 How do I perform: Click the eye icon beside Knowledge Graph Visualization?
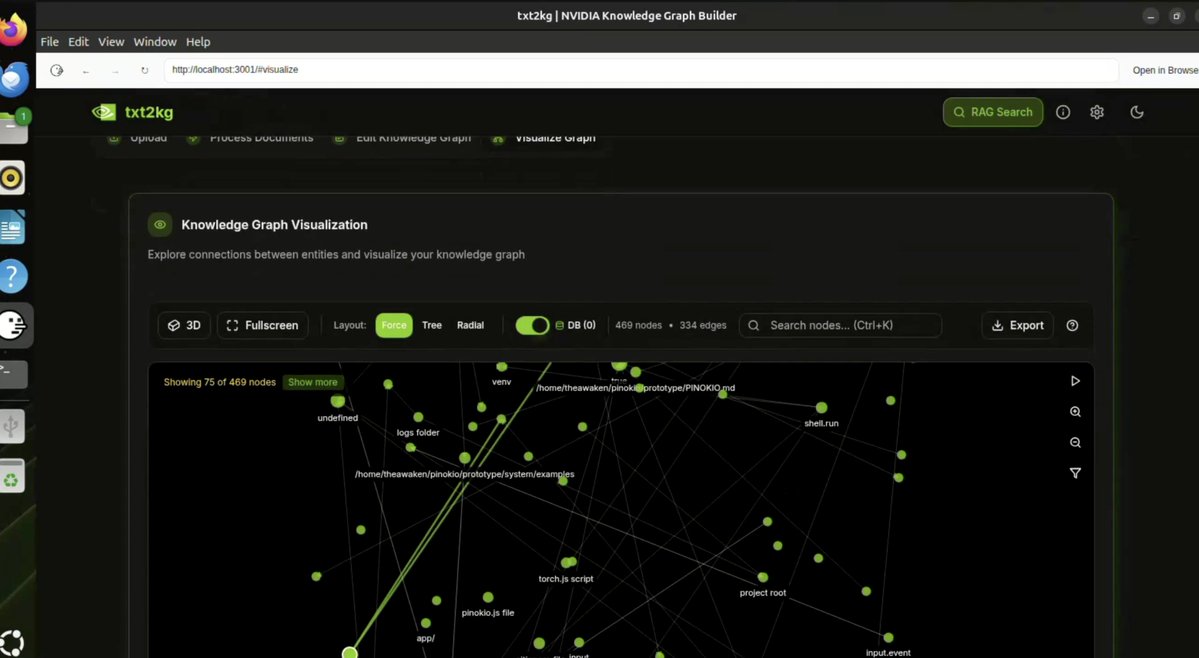pos(160,225)
